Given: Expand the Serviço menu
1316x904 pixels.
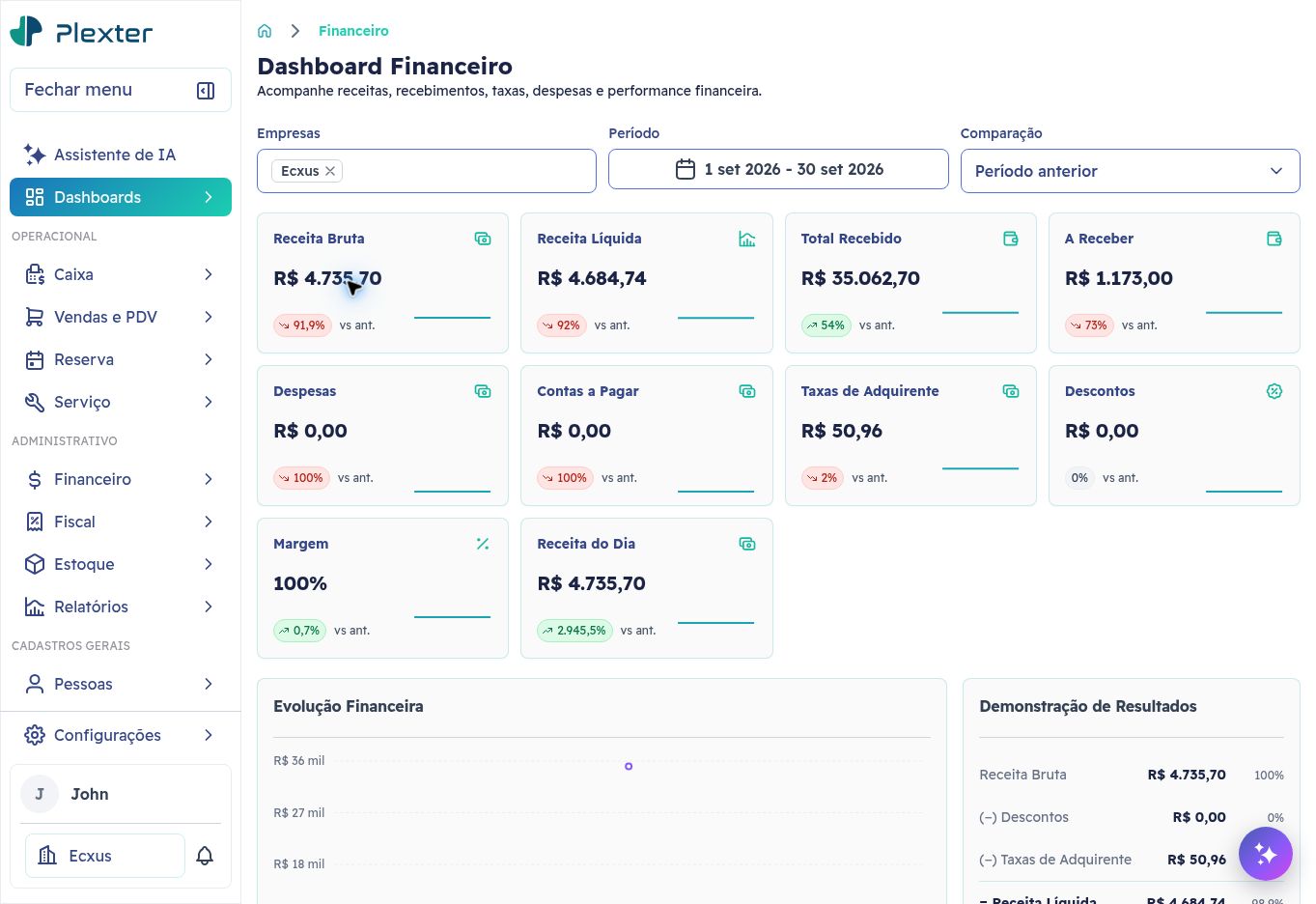Looking at the screenshot, I should tap(121, 402).
